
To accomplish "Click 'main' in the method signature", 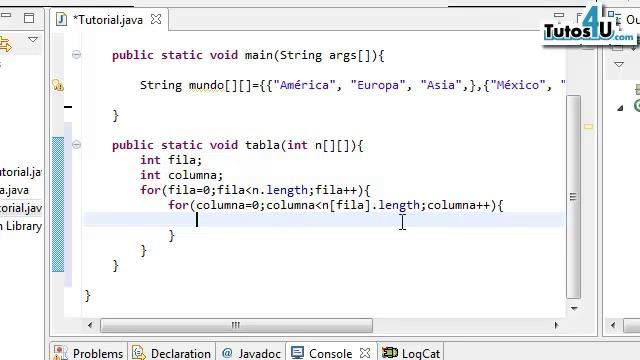I will pos(259,55).
